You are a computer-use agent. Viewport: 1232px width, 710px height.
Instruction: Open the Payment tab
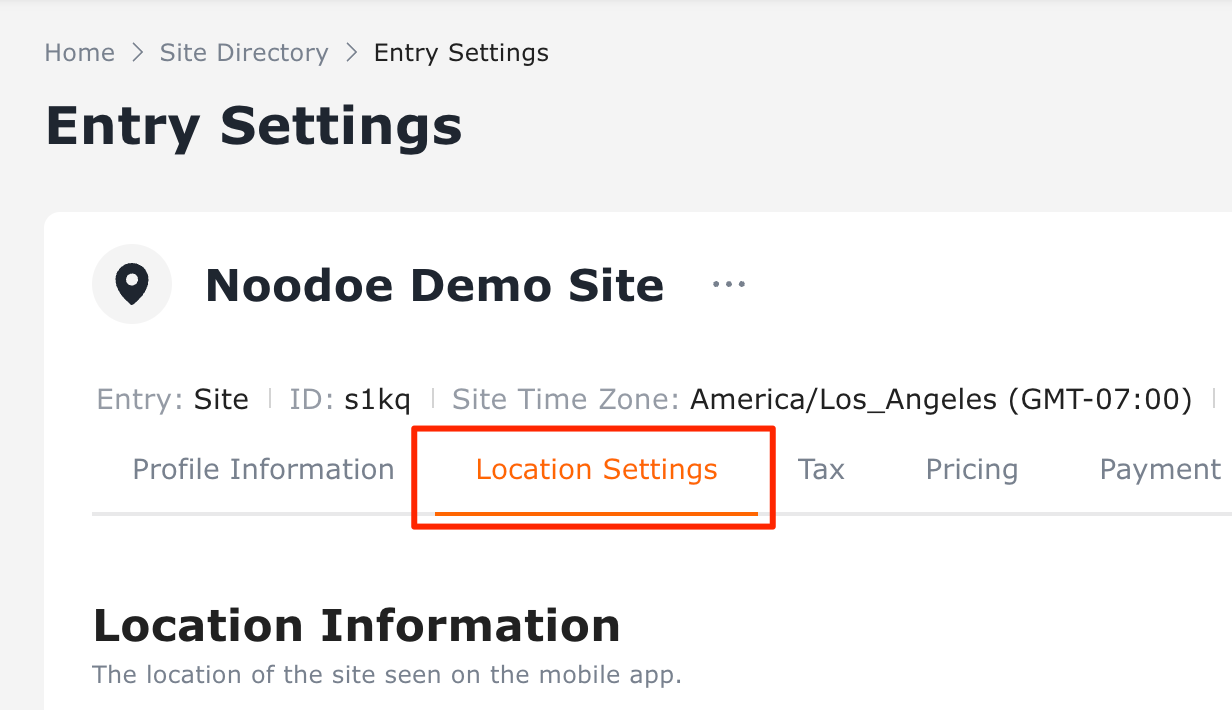[1160, 470]
